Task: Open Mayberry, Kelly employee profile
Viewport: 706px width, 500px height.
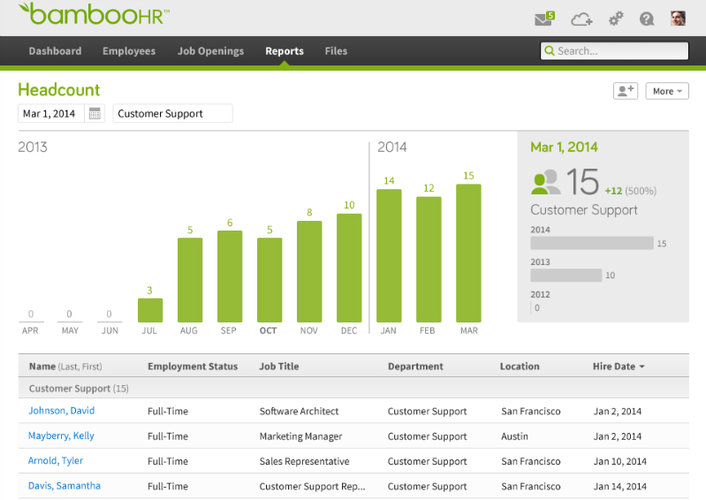Action: [x=62, y=436]
